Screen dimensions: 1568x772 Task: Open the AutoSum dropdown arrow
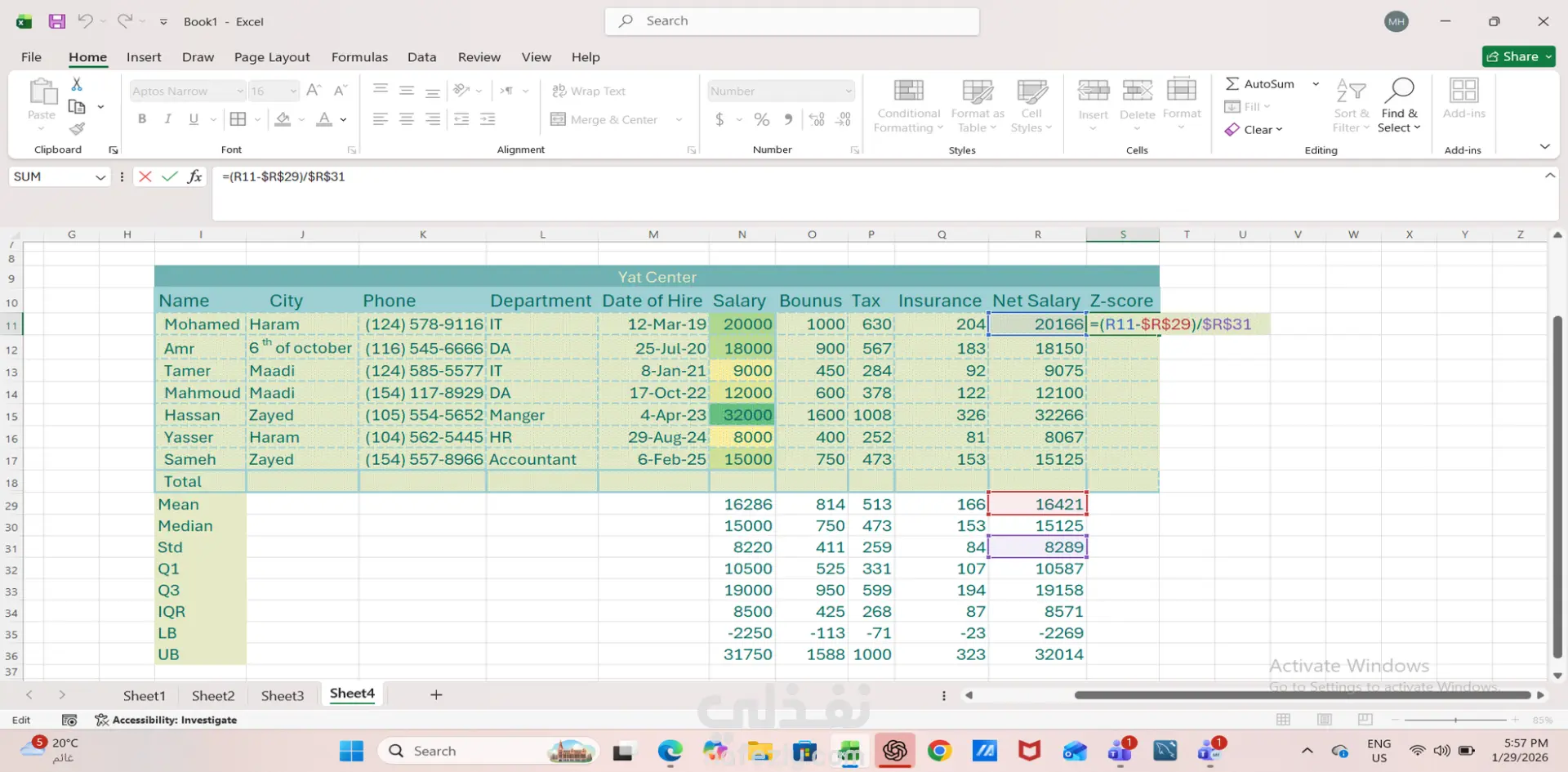click(1316, 84)
